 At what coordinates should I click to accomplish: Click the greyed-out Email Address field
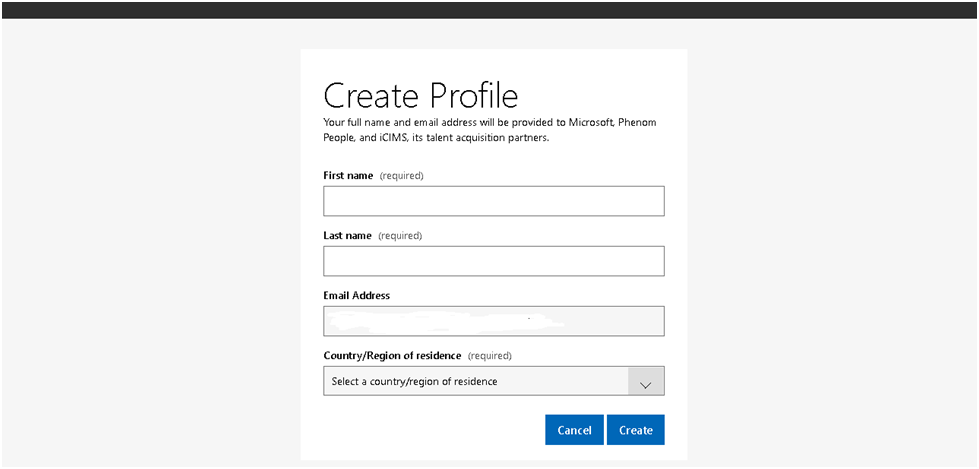click(x=494, y=321)
